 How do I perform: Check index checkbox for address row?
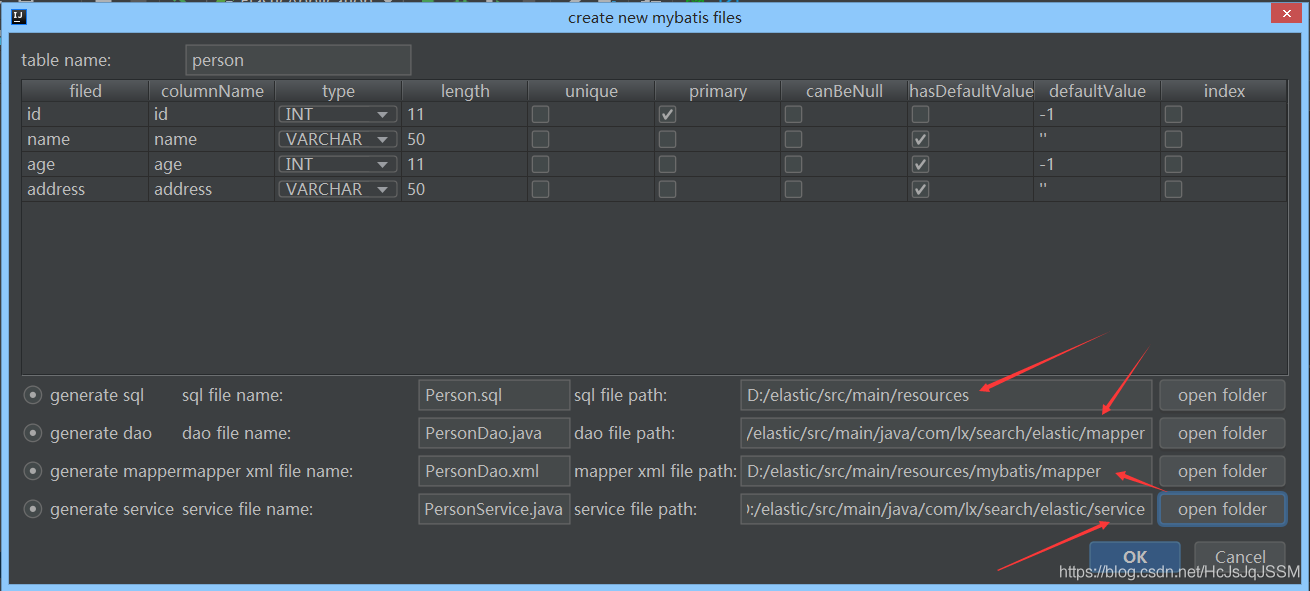(x=1173, y=190)
